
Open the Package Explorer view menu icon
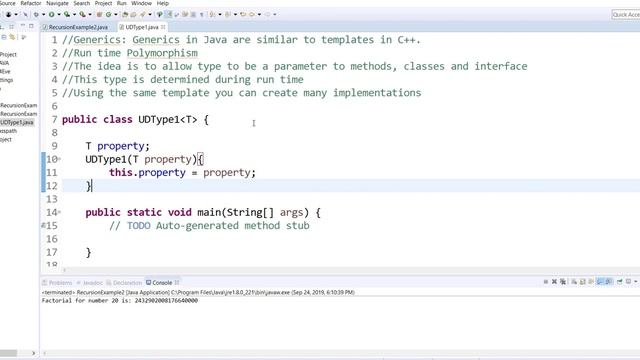pos(24,37)
